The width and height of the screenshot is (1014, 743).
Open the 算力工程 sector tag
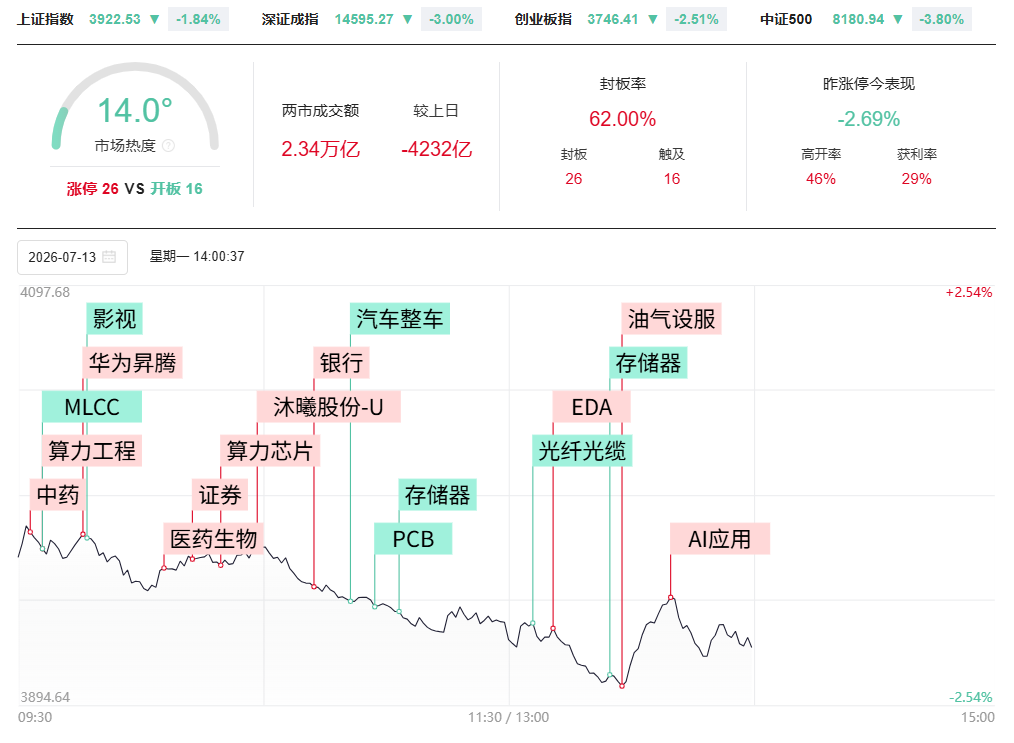pos(92,451)
